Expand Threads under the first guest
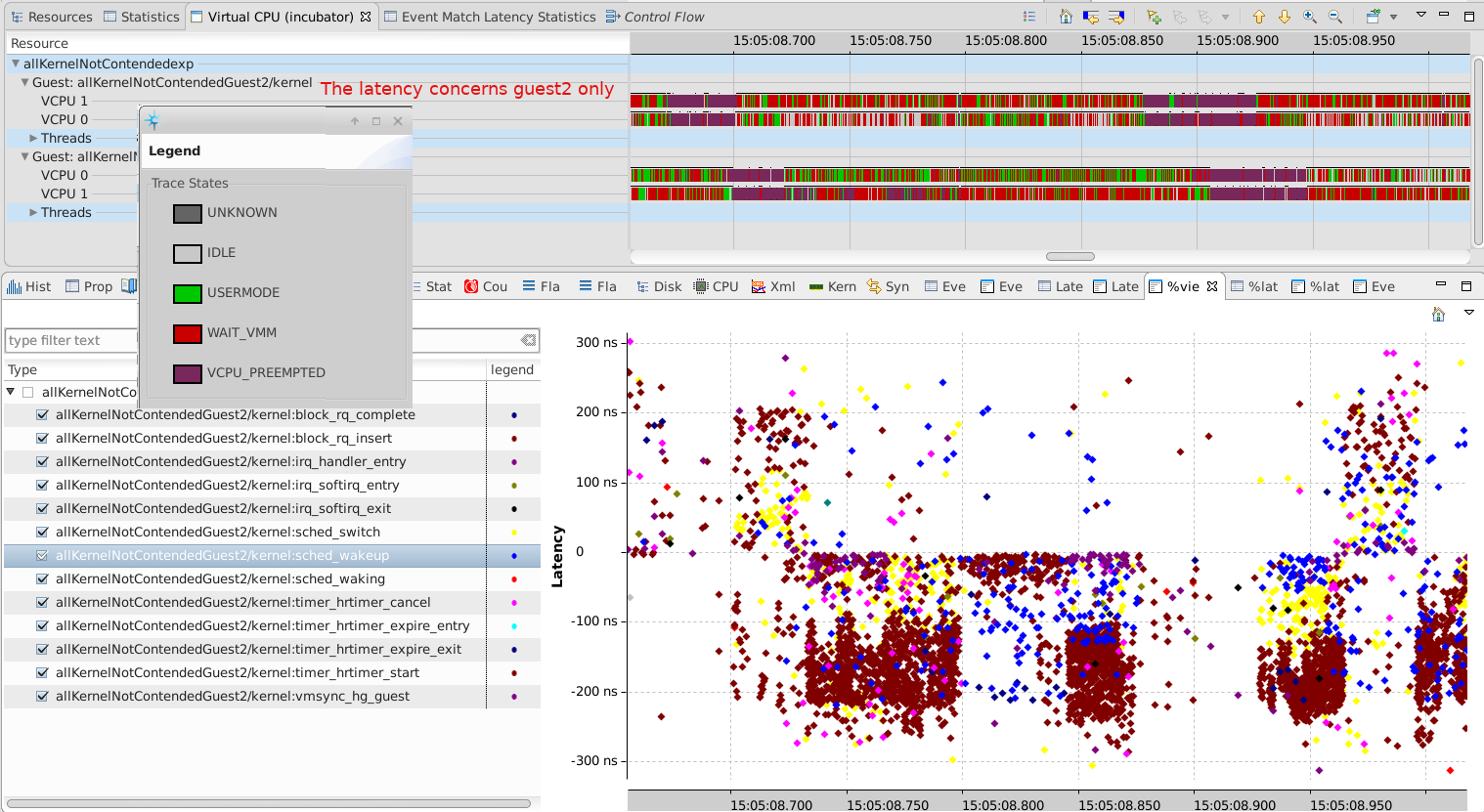 (x=33, y=138)
